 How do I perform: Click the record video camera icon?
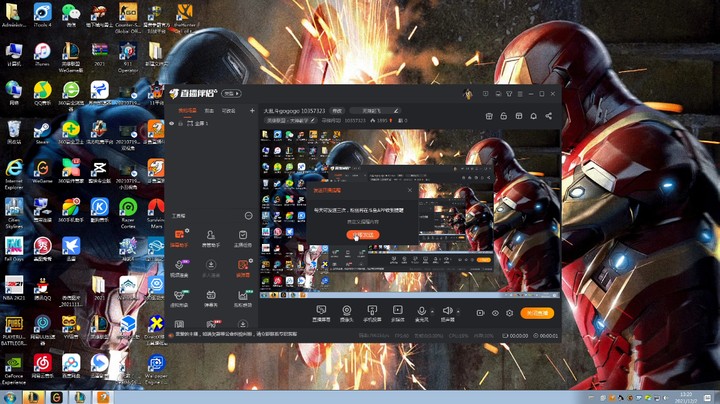click(x=480, y=313)
